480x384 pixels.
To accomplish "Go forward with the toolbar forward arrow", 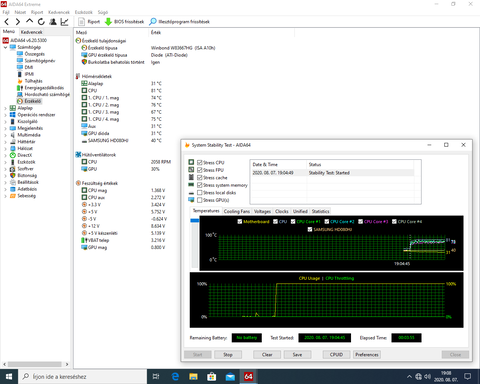I will pos(18,22).
